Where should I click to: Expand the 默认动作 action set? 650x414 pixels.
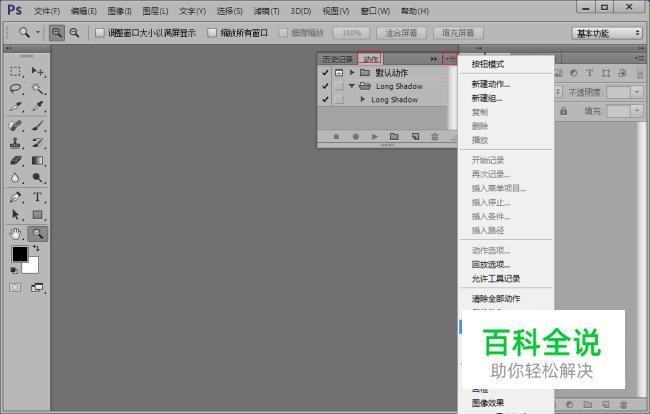click(352, 73)
